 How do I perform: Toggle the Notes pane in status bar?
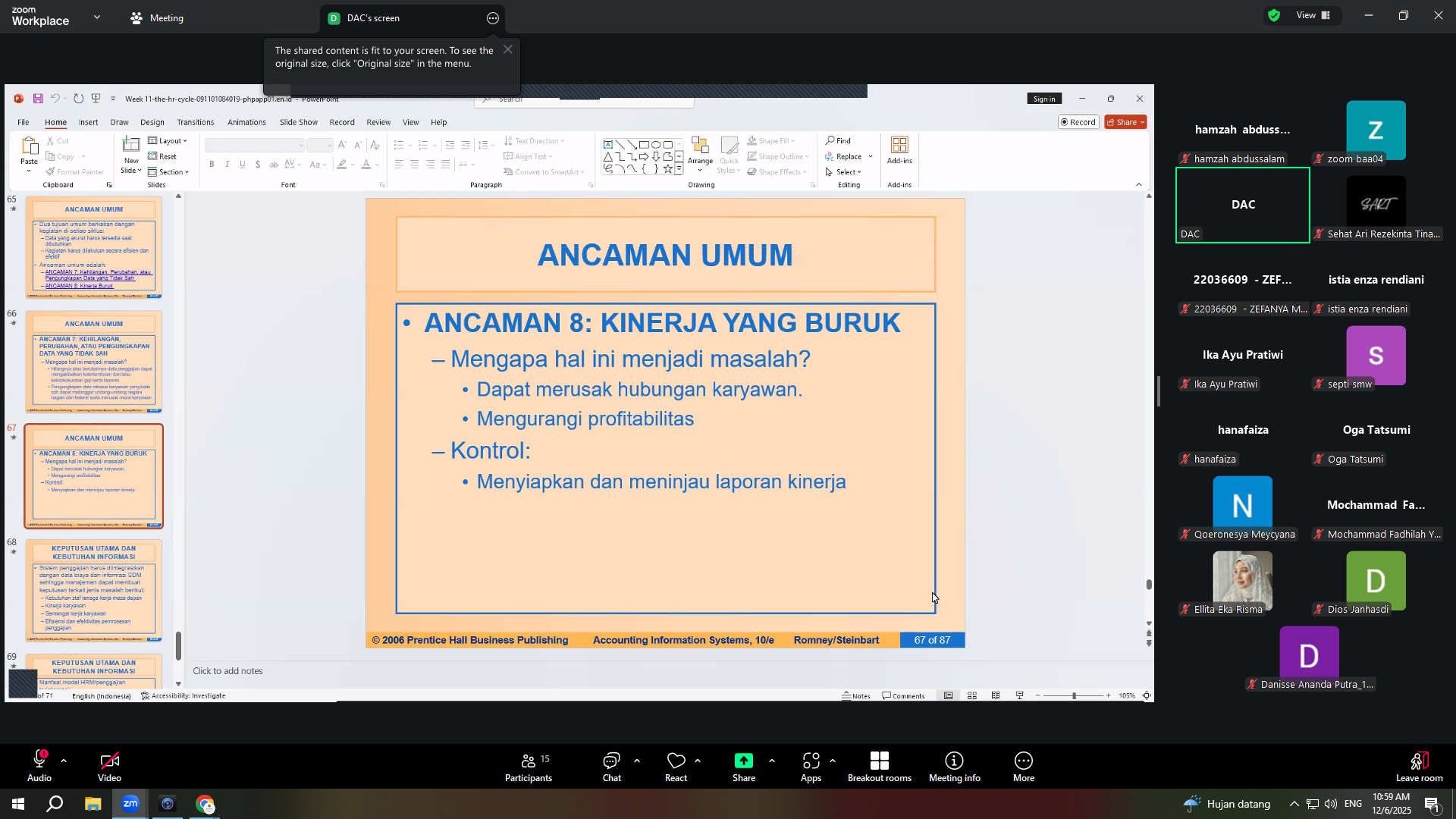pyautogui.click(x=856, y=696)
